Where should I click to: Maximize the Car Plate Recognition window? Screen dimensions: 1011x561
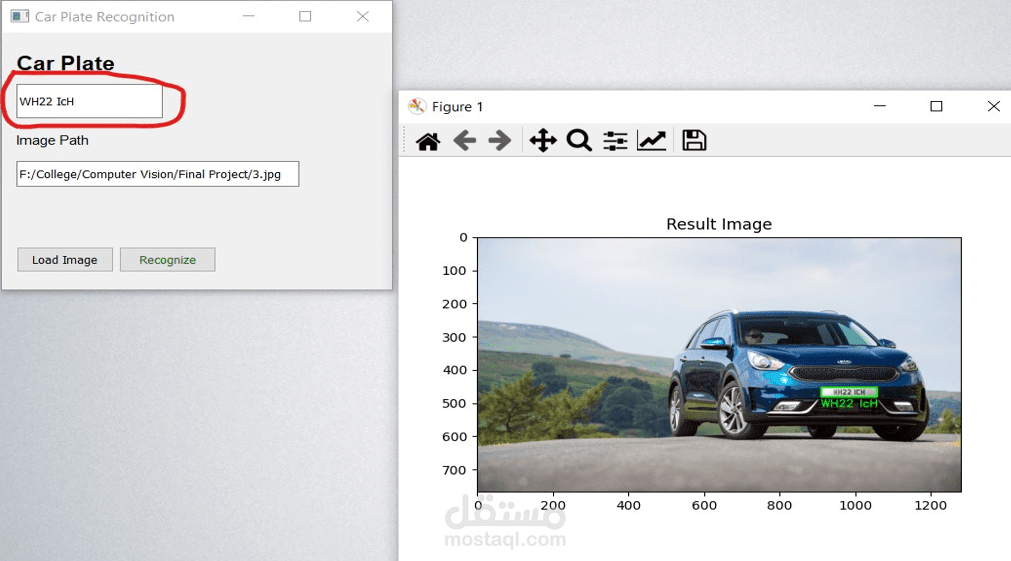click(x=305, y=16)
